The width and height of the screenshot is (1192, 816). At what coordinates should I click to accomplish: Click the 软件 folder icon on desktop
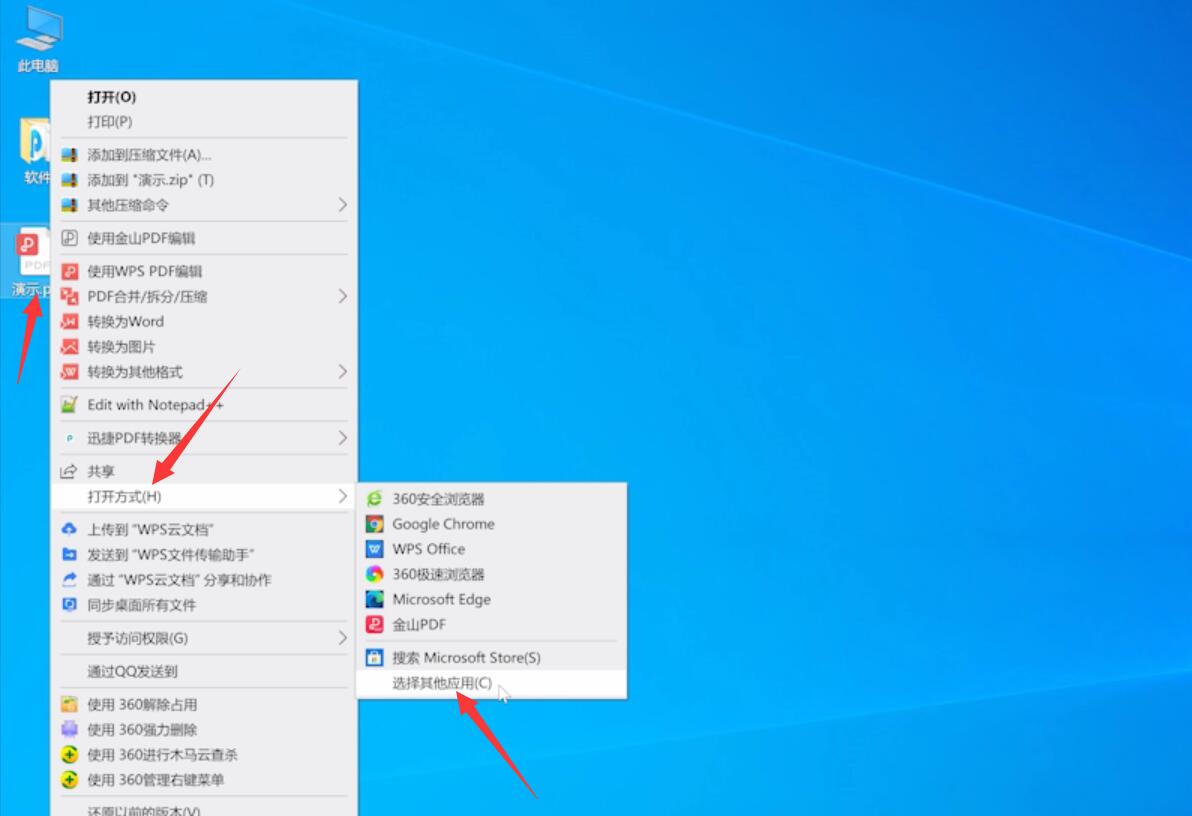click(34, 151)
